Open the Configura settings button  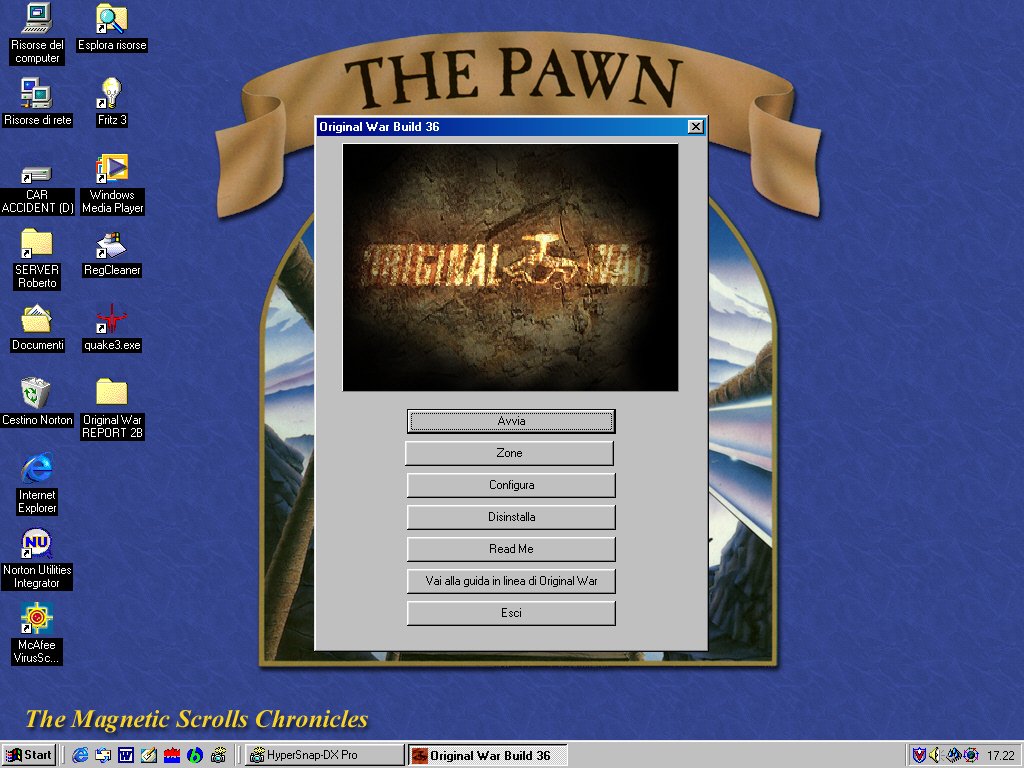(511, 485)
